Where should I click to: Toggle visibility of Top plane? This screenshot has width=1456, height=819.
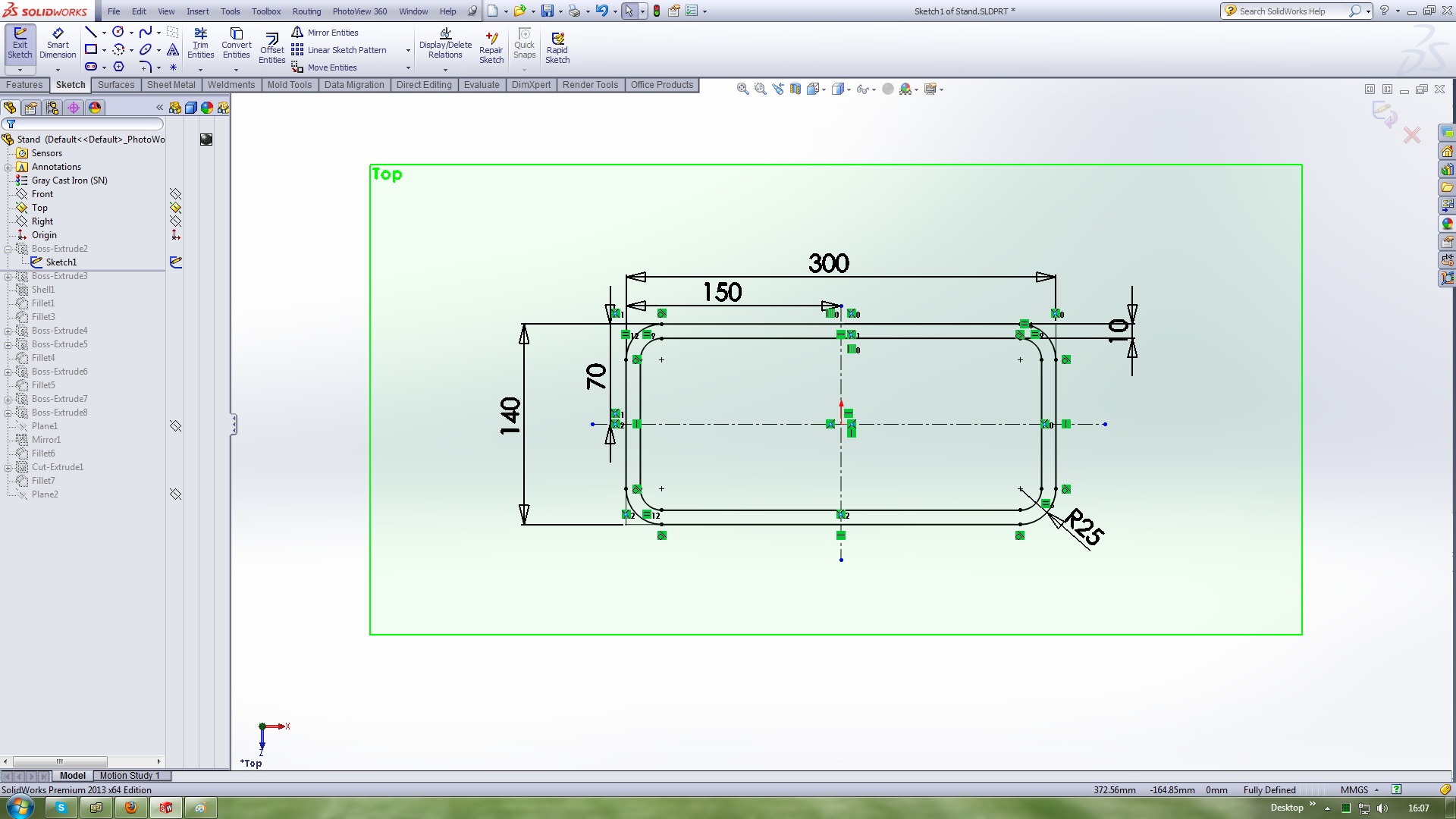click(175, 208)
